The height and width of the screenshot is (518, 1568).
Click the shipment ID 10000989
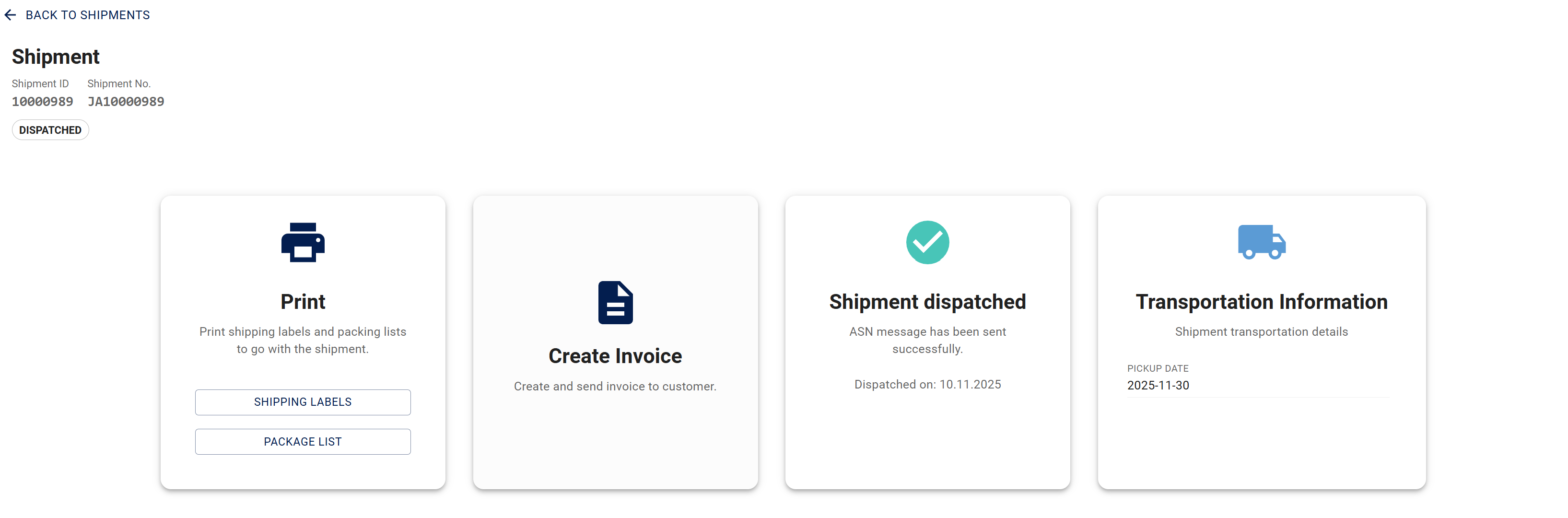[x=43, y=102]
